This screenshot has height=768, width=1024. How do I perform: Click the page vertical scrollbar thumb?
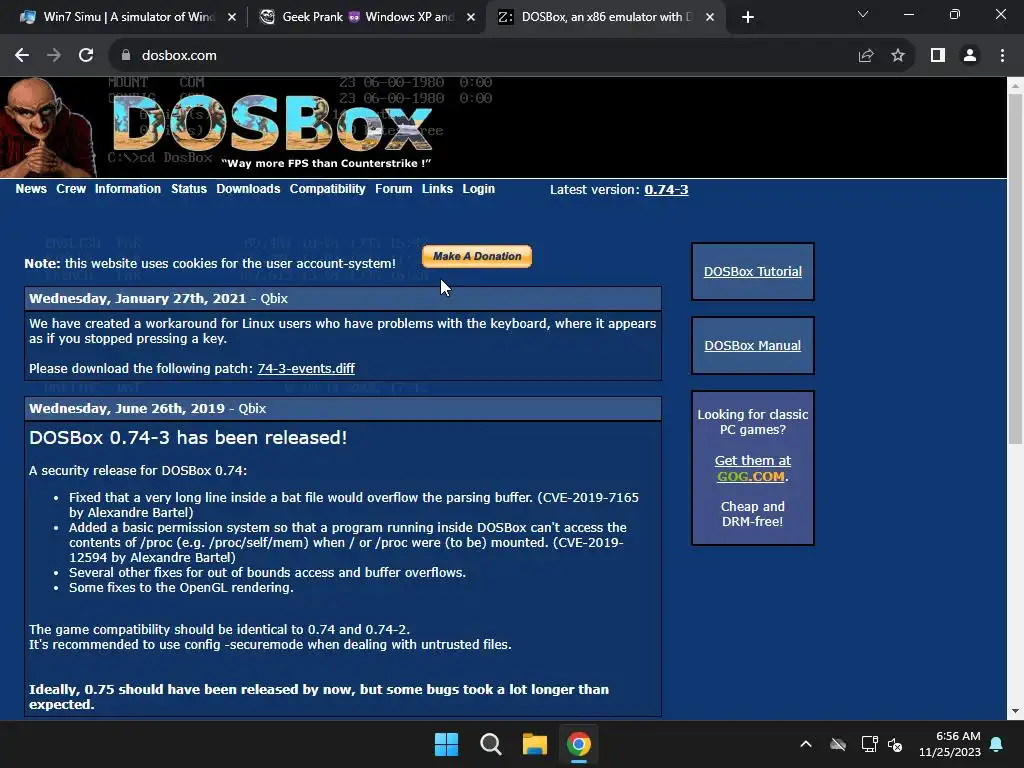(1015, 269)
